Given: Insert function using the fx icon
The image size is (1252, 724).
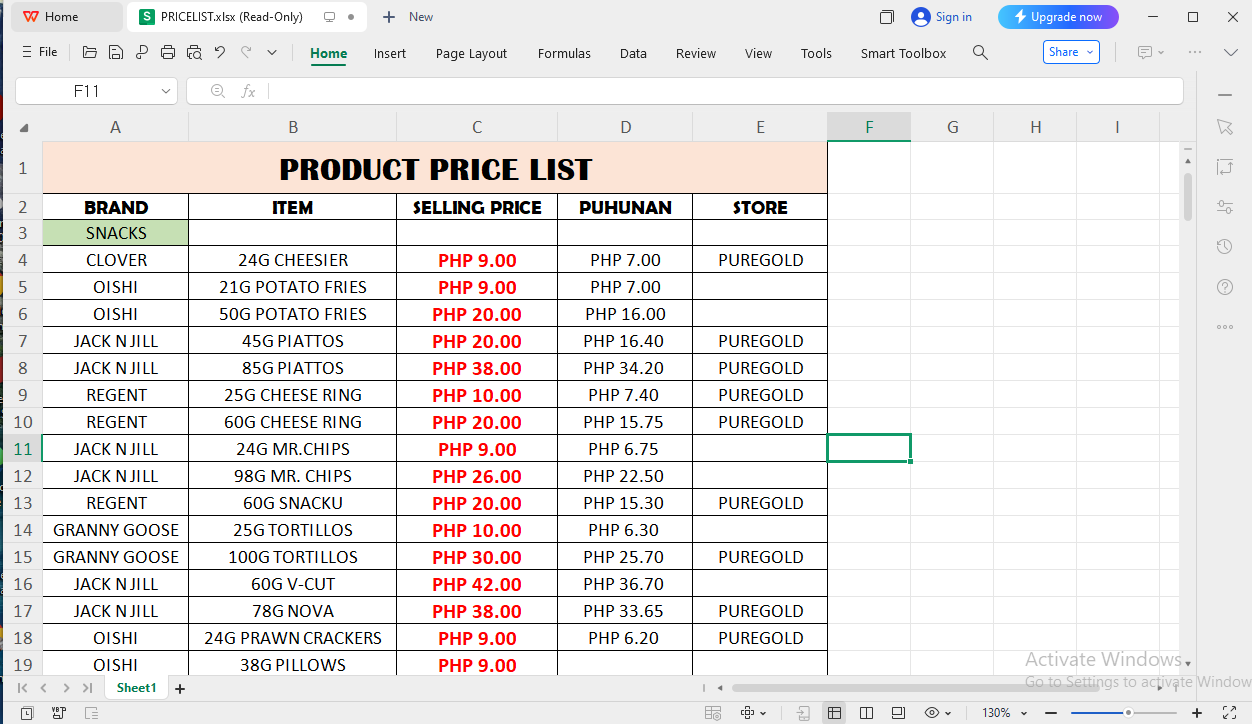Looking at the screenshot, I should click(248, 91).
